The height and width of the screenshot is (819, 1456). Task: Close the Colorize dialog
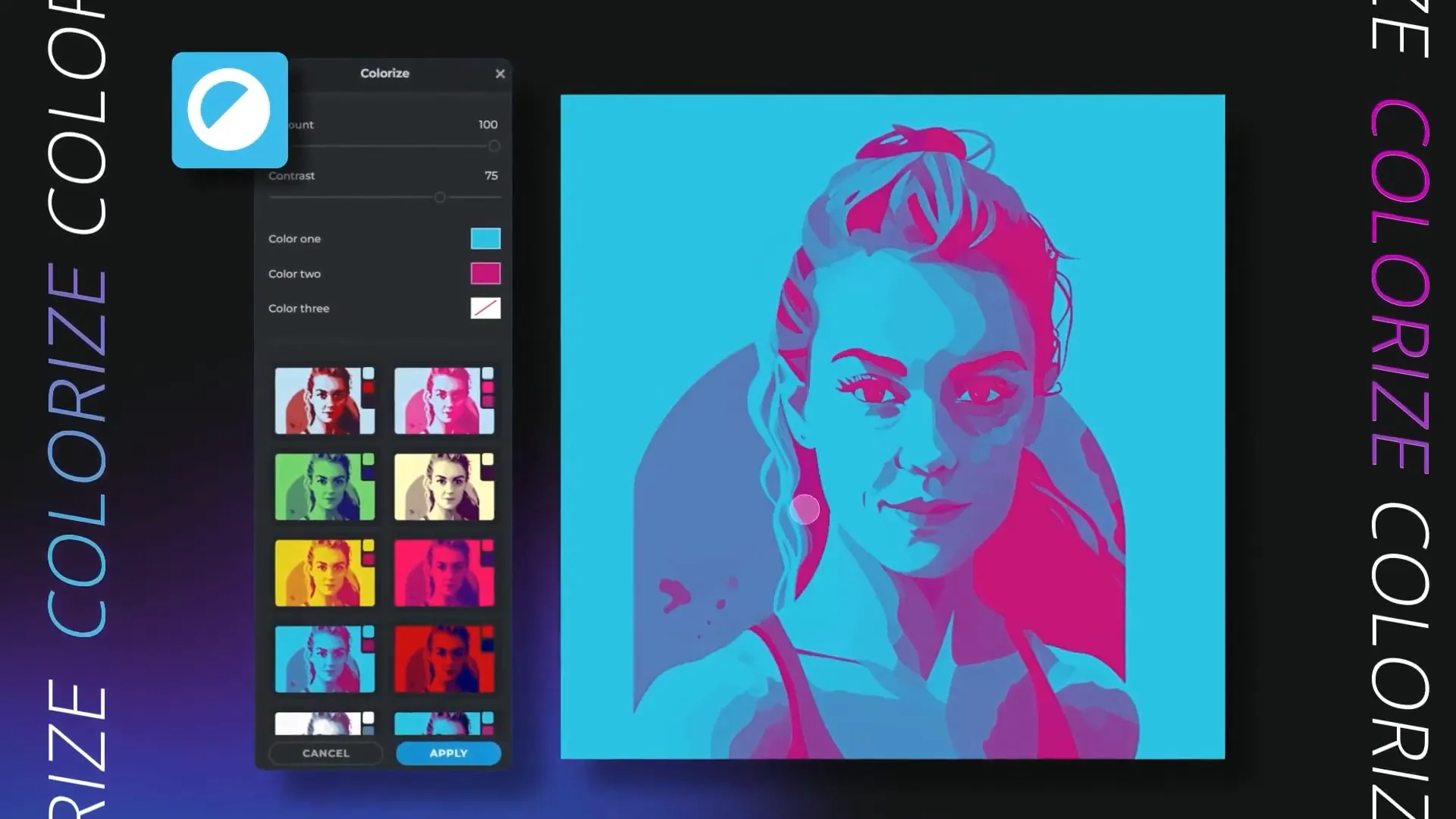(x=499, y=74)
